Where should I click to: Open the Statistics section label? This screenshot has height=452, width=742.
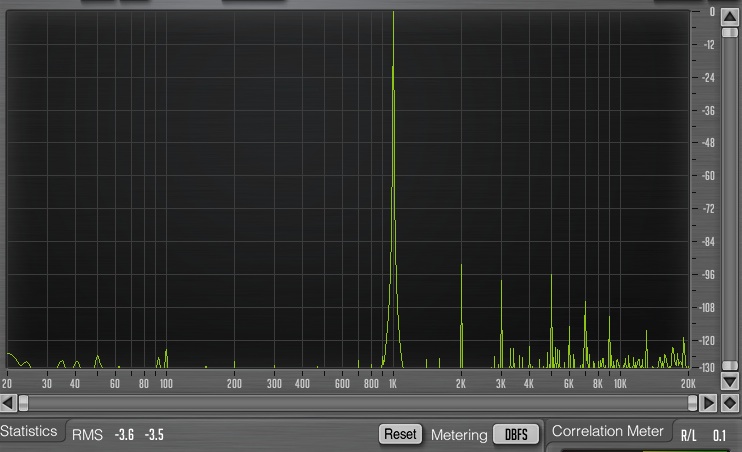click(28, 431)
